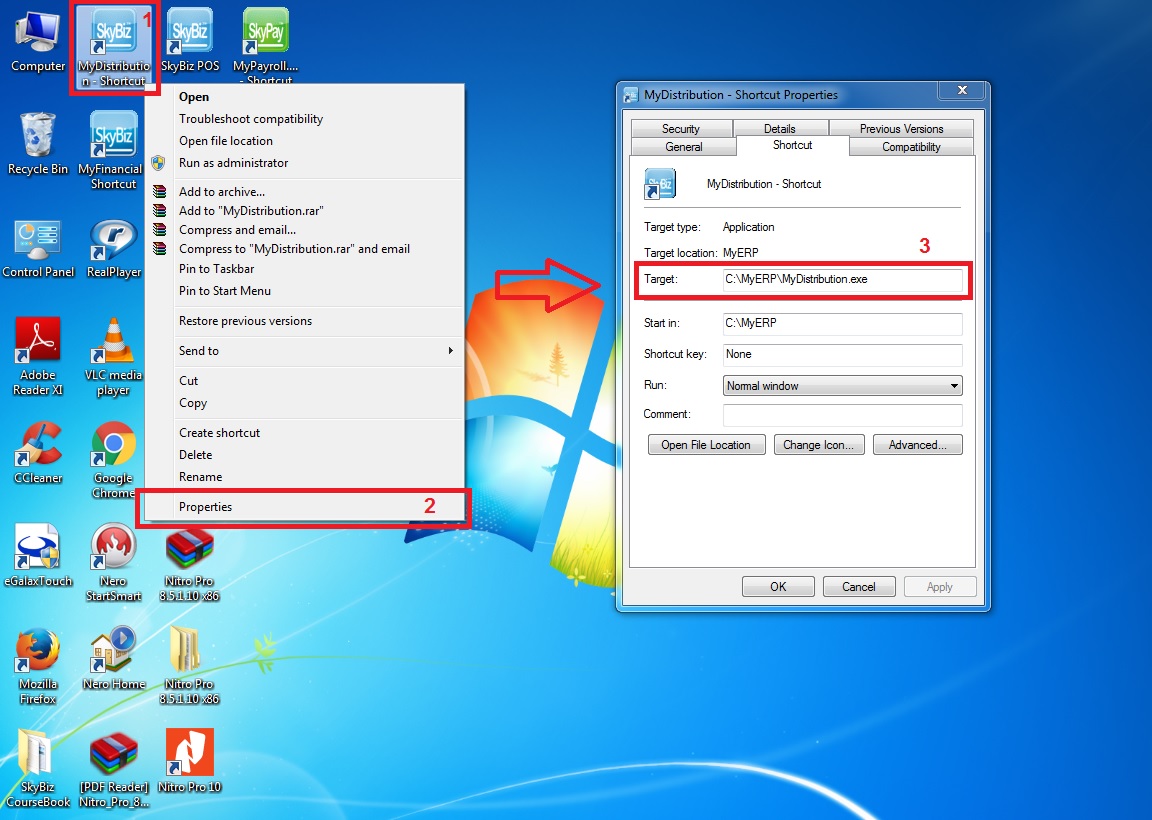Click inside the Target path field
Screen dimensions: 1152x820
point(842,280)
